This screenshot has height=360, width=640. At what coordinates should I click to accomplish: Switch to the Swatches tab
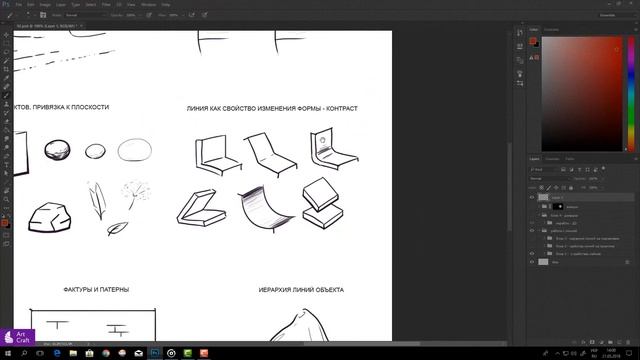coord(551,30)
